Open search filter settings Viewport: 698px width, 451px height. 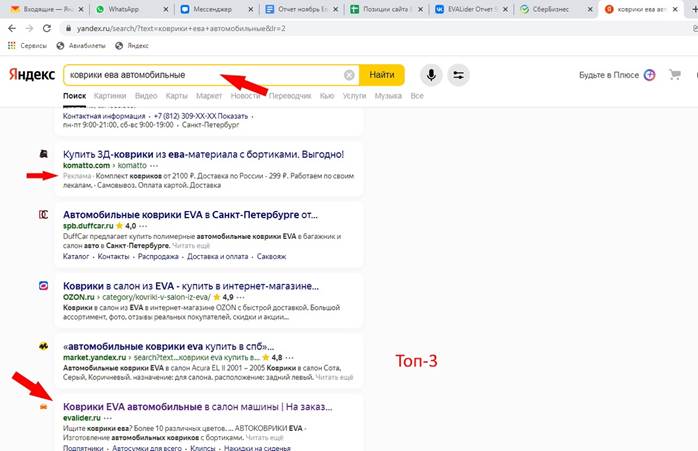(x=459, y=75)
